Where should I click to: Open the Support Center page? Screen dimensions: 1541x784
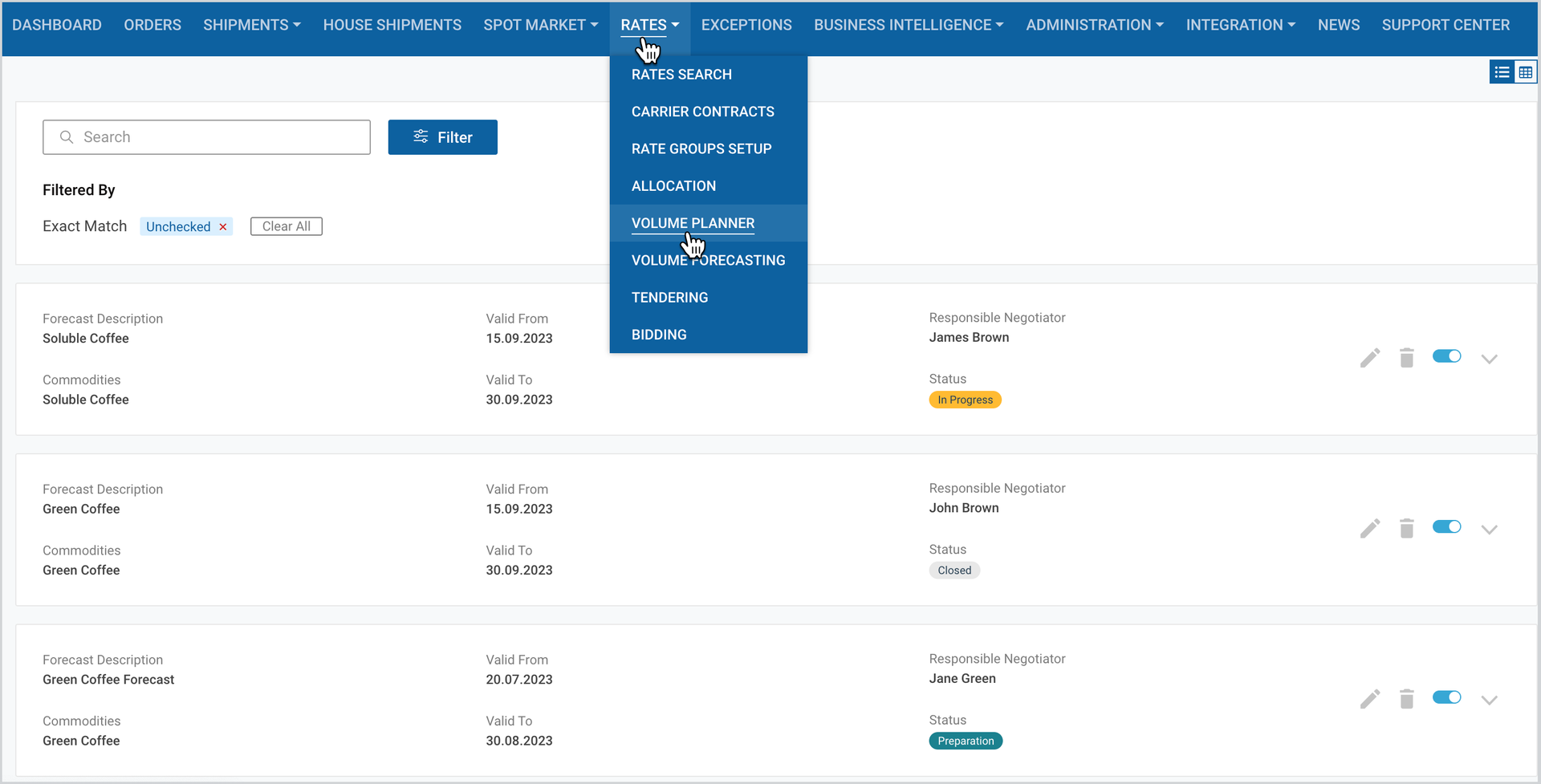tap(1445, 25)
